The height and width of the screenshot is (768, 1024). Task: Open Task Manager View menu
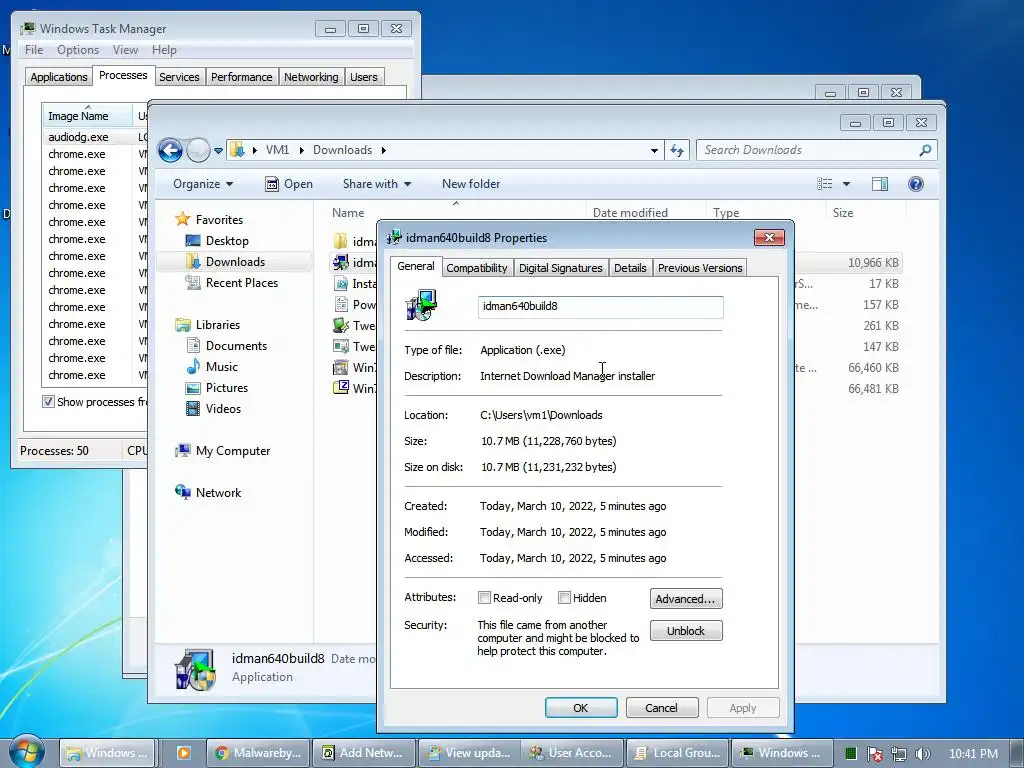pyautogui.click(x=125, y=50)
